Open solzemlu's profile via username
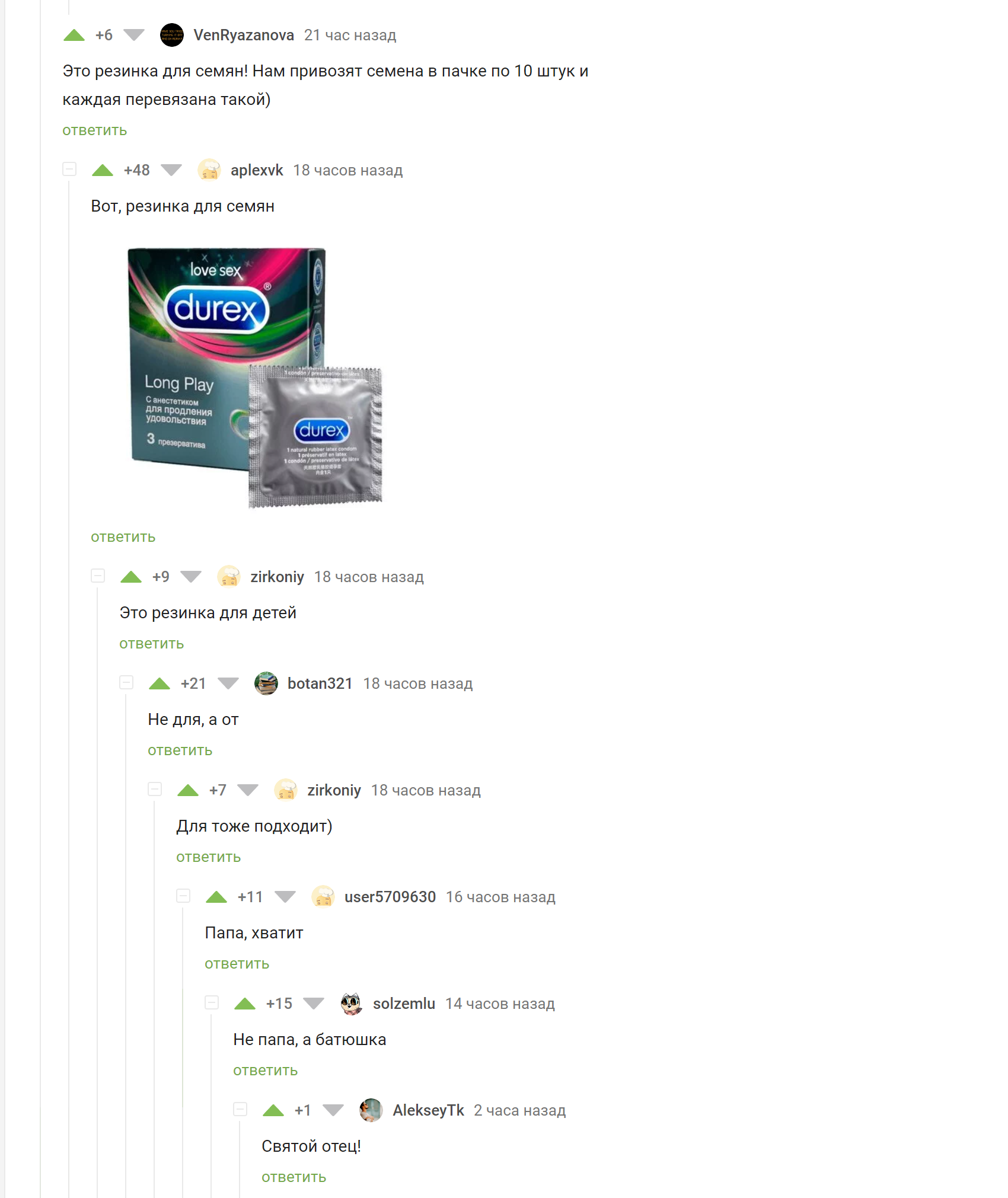1008x1198 pixels. [404, 1004]
